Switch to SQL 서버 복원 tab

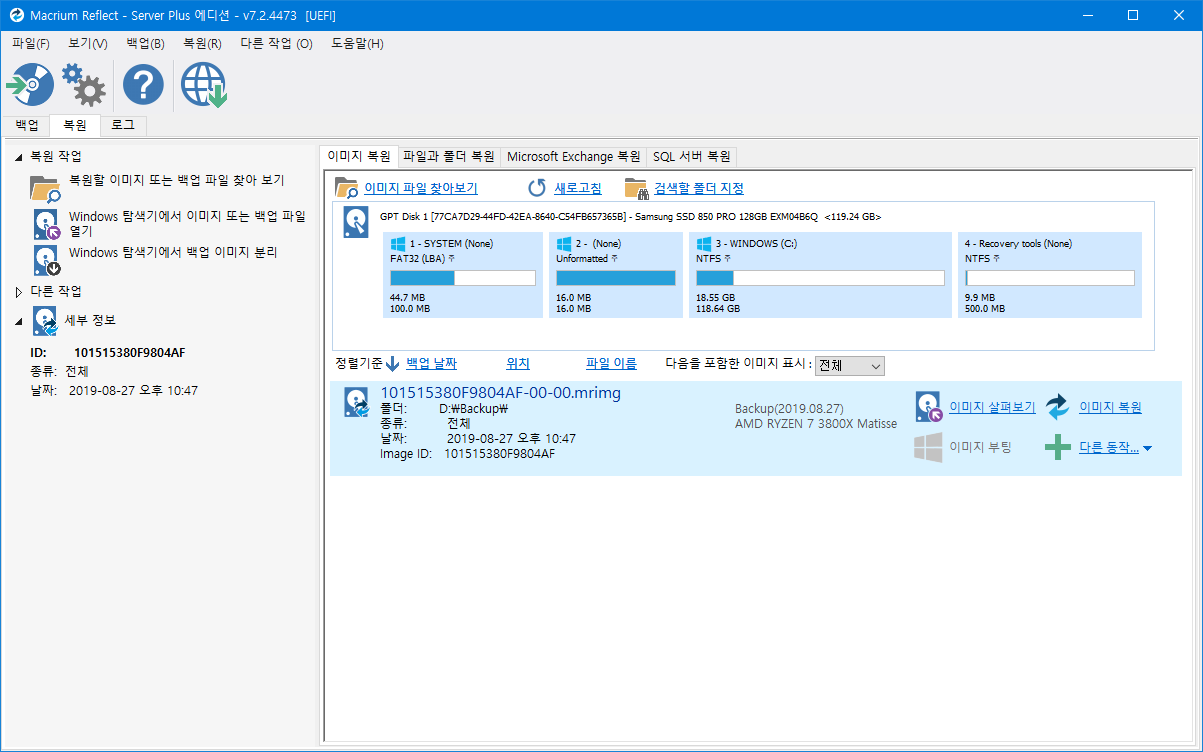(692, 157)
